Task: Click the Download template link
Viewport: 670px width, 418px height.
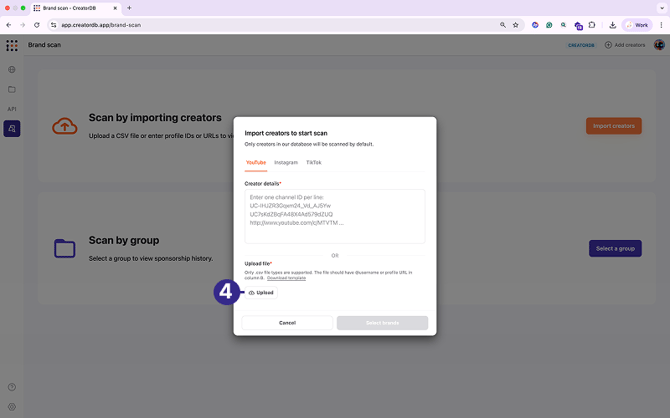Action: point(286,278)
